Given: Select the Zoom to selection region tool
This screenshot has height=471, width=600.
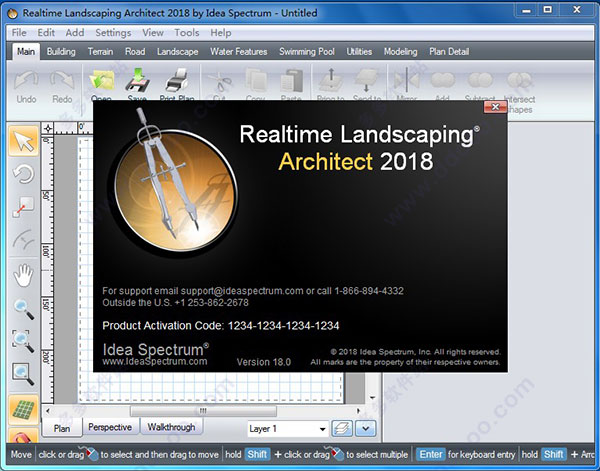Looking at the screenshot, I should pos(23,341).
